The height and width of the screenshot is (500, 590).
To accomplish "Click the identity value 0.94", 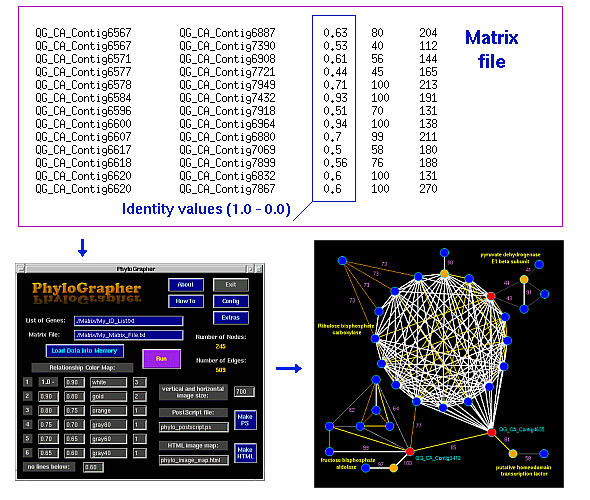I will tap(335, 124).
